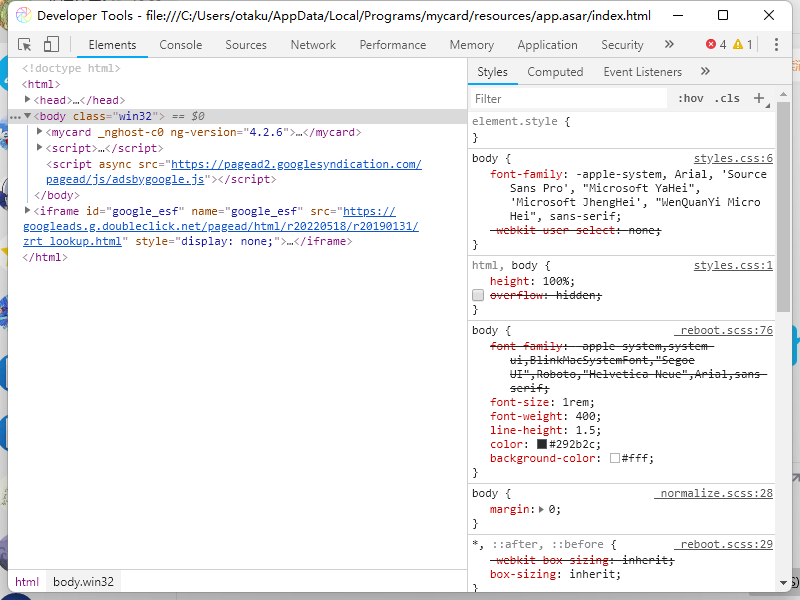
Task: Open the Memory tab
Action: pyautogui.click(x=472, y=45)
